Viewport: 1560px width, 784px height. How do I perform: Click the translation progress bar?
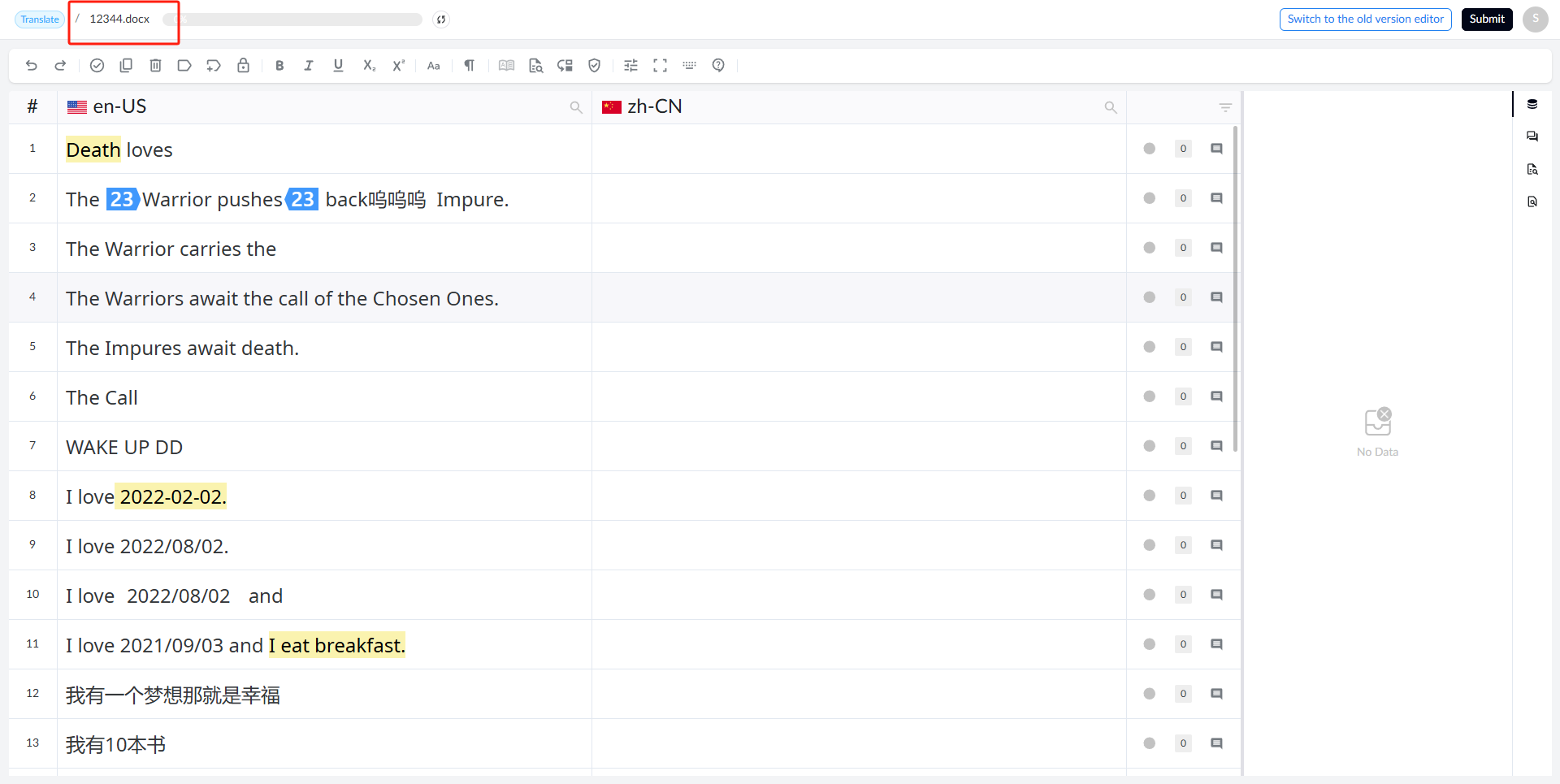[292, 19]
